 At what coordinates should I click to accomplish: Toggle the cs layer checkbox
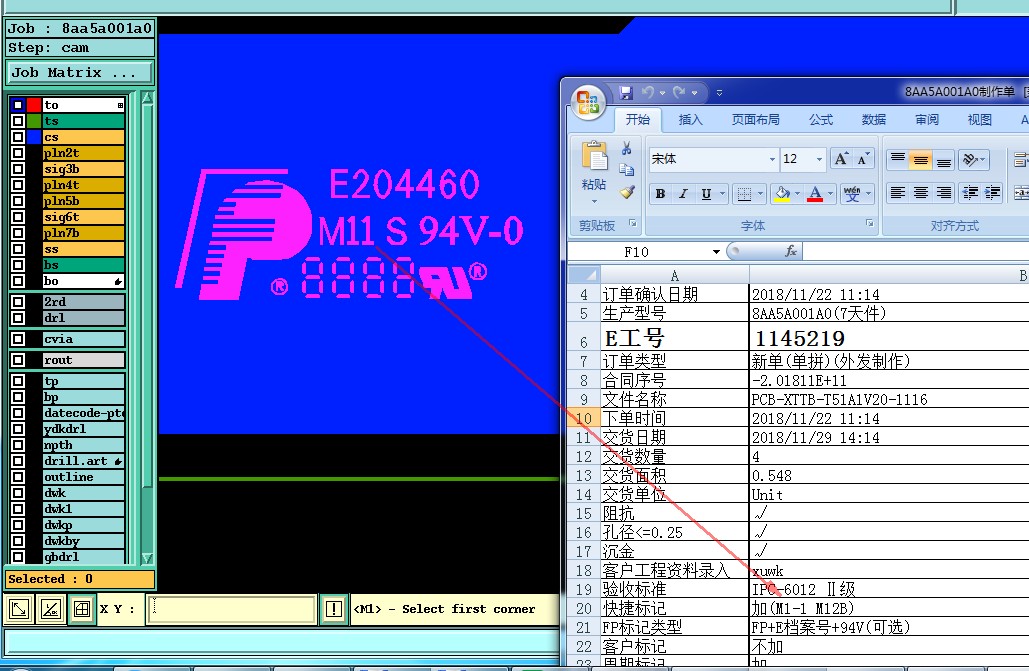point(18,137)
